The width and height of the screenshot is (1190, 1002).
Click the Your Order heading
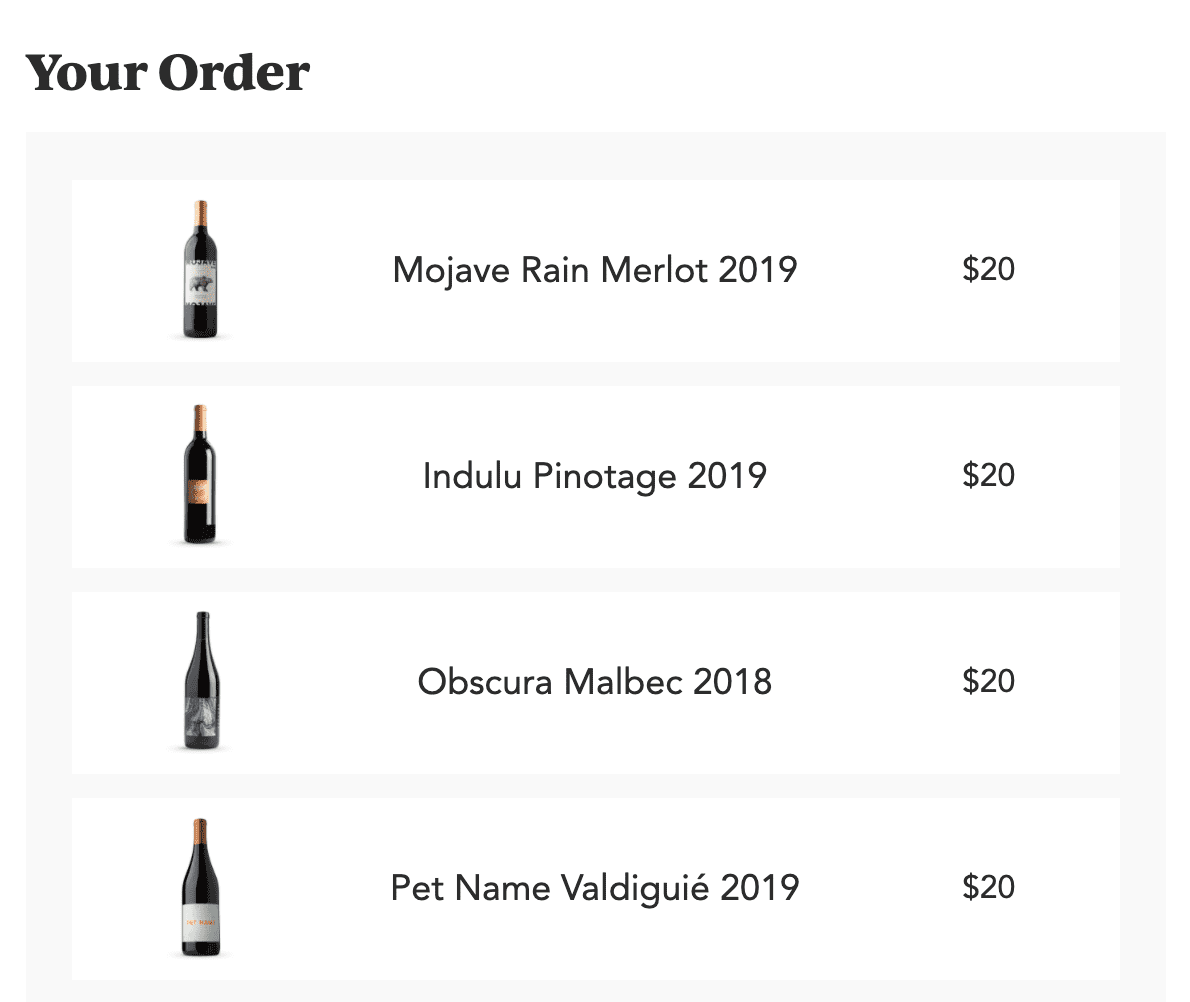click(168, 73)
